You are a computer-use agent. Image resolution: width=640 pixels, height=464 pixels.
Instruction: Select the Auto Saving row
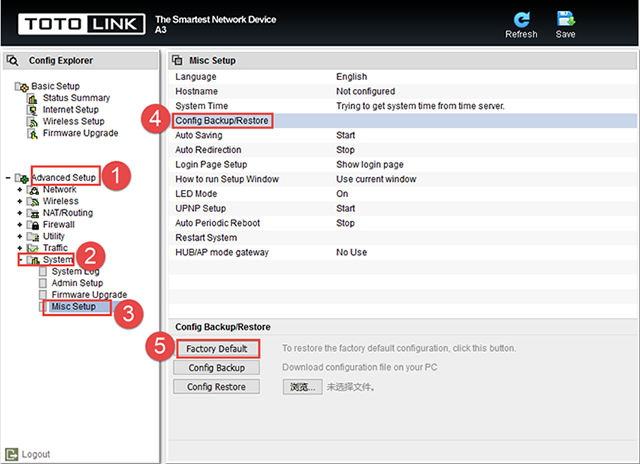pyautogui.click(x=402, y=135)
